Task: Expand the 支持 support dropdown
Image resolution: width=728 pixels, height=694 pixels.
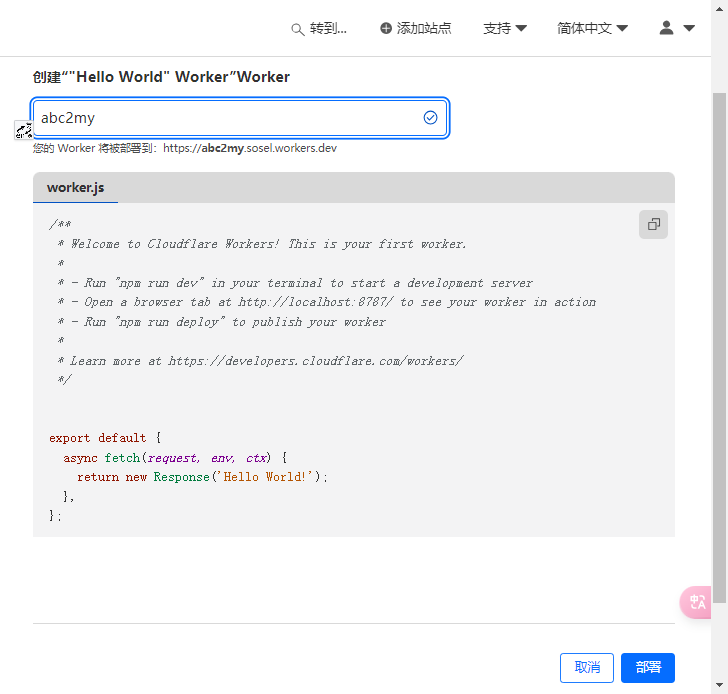Action: coord(505,29)
